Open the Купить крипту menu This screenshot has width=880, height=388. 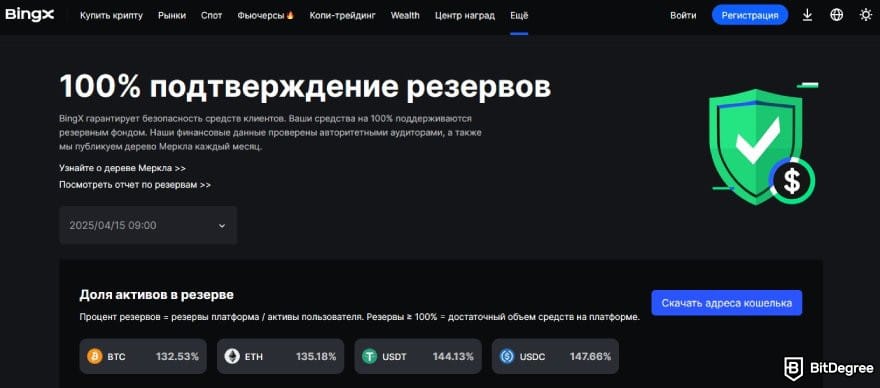(x=111, y=16)
